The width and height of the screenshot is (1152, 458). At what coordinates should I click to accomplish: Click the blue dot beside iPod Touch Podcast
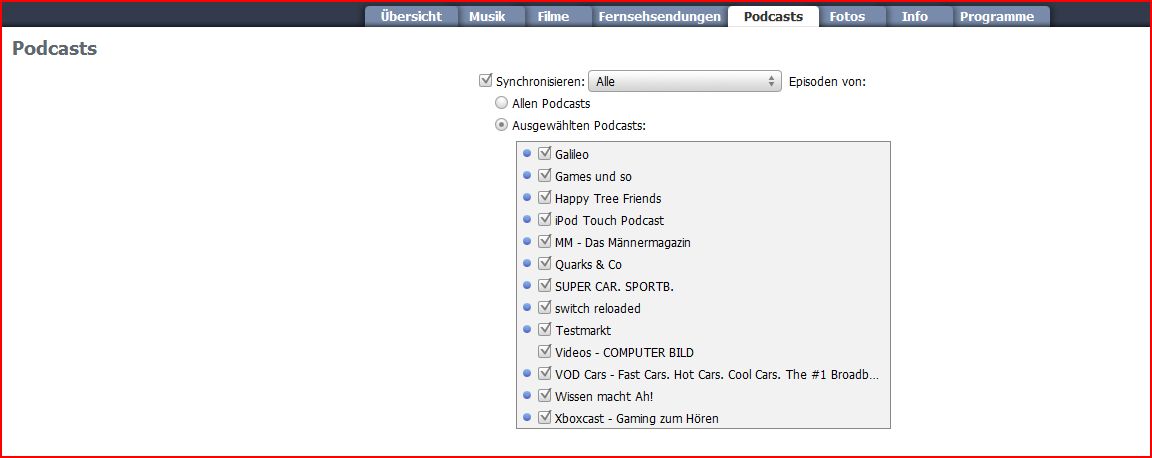pyautogui.click(x=527, y=219)
